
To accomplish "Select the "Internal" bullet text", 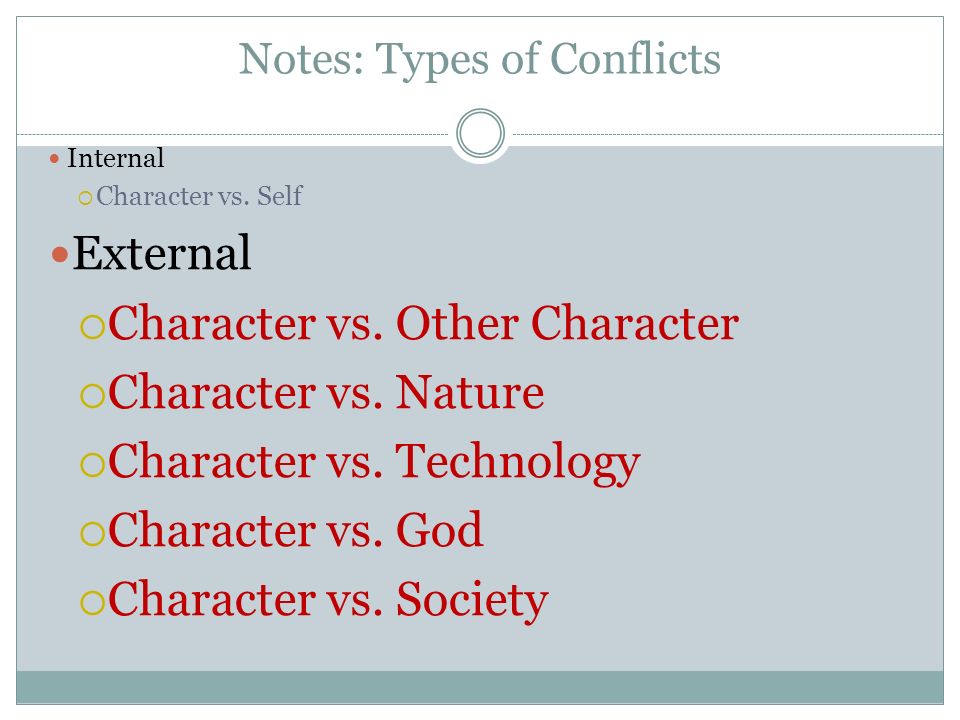I will (116, 158).
